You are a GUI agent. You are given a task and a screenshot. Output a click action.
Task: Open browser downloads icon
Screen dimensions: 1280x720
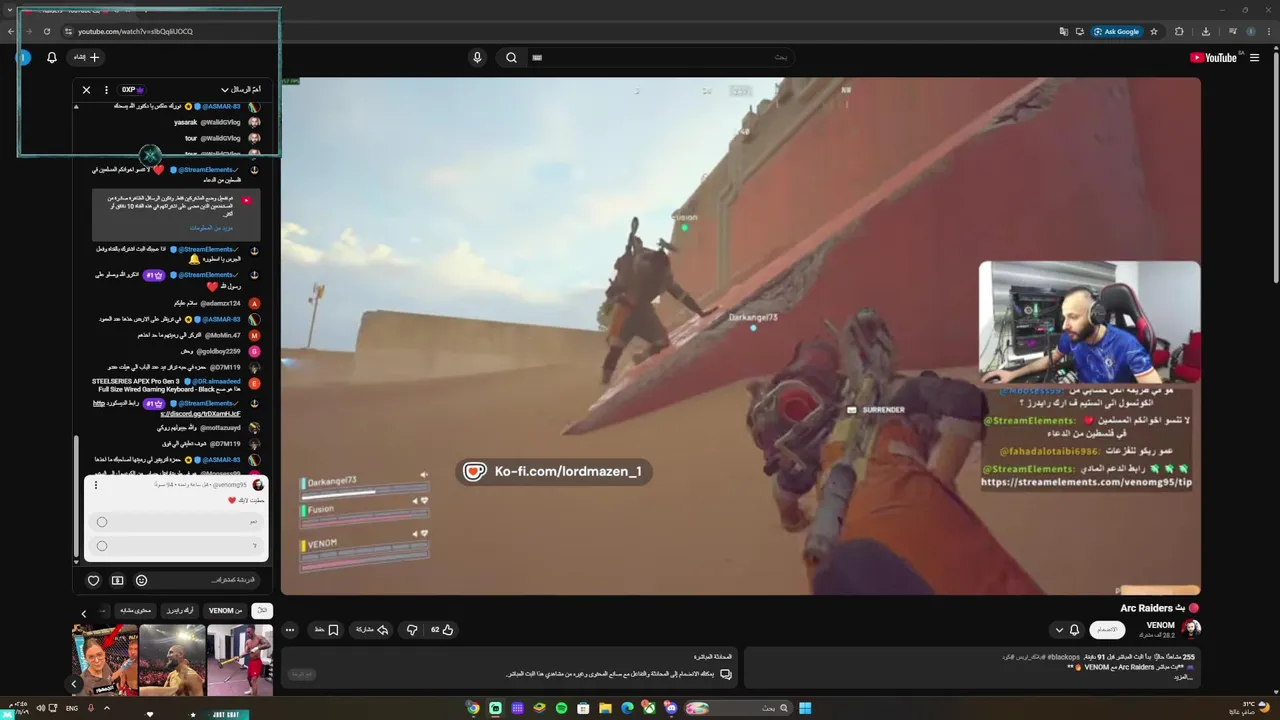coord(1206,31)
